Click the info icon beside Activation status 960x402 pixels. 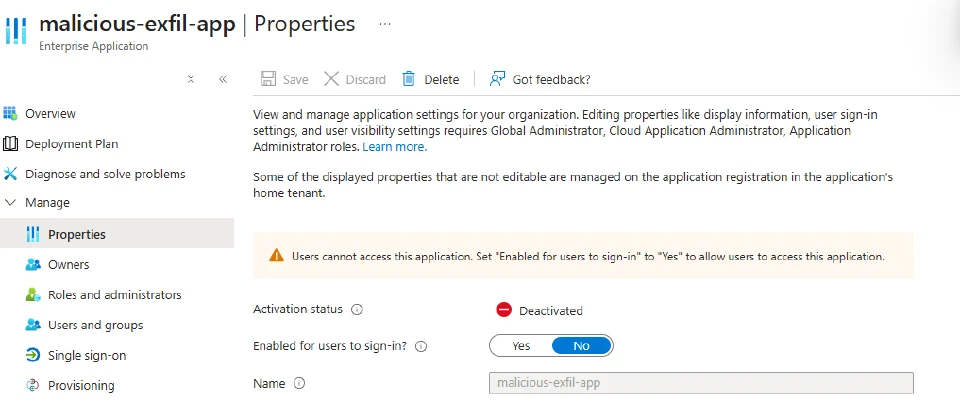click(357, 310)
